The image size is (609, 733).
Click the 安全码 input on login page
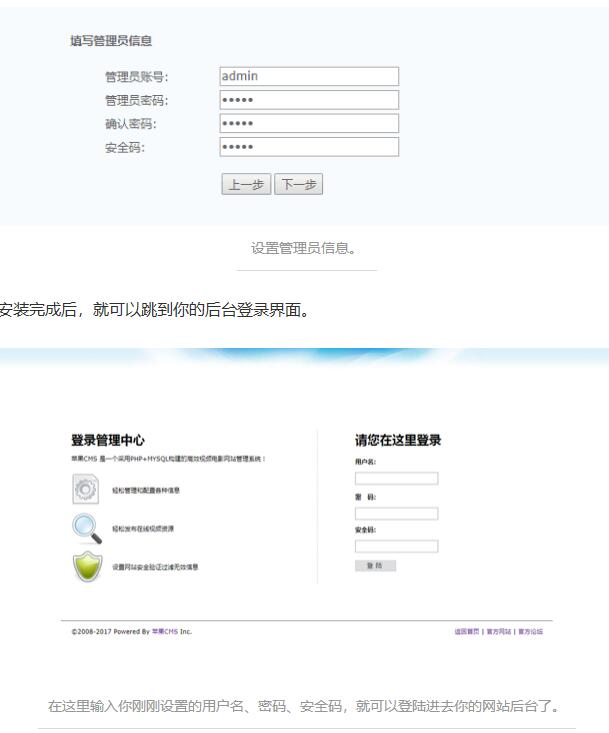(x=396, y=546)
